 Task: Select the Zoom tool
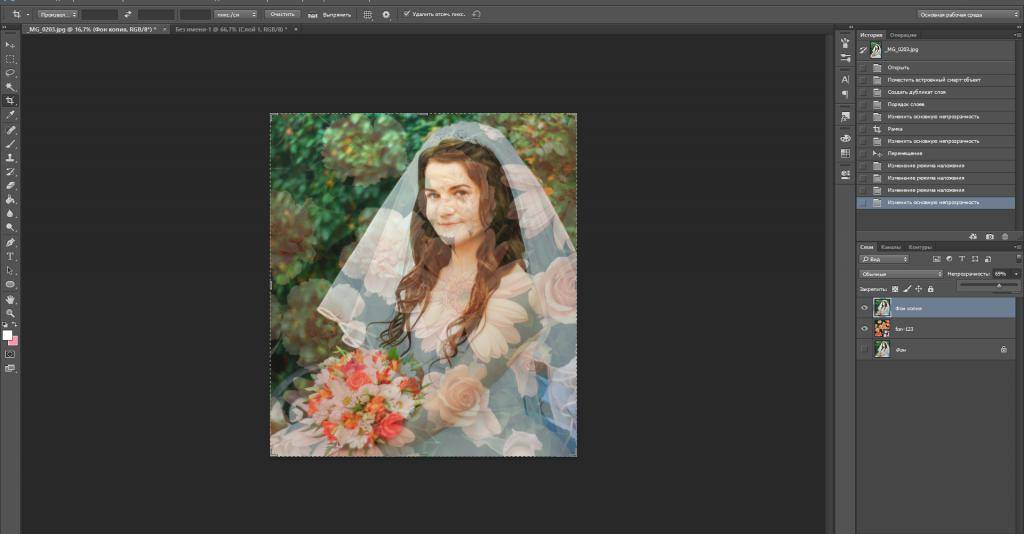(x=10, y=313)
